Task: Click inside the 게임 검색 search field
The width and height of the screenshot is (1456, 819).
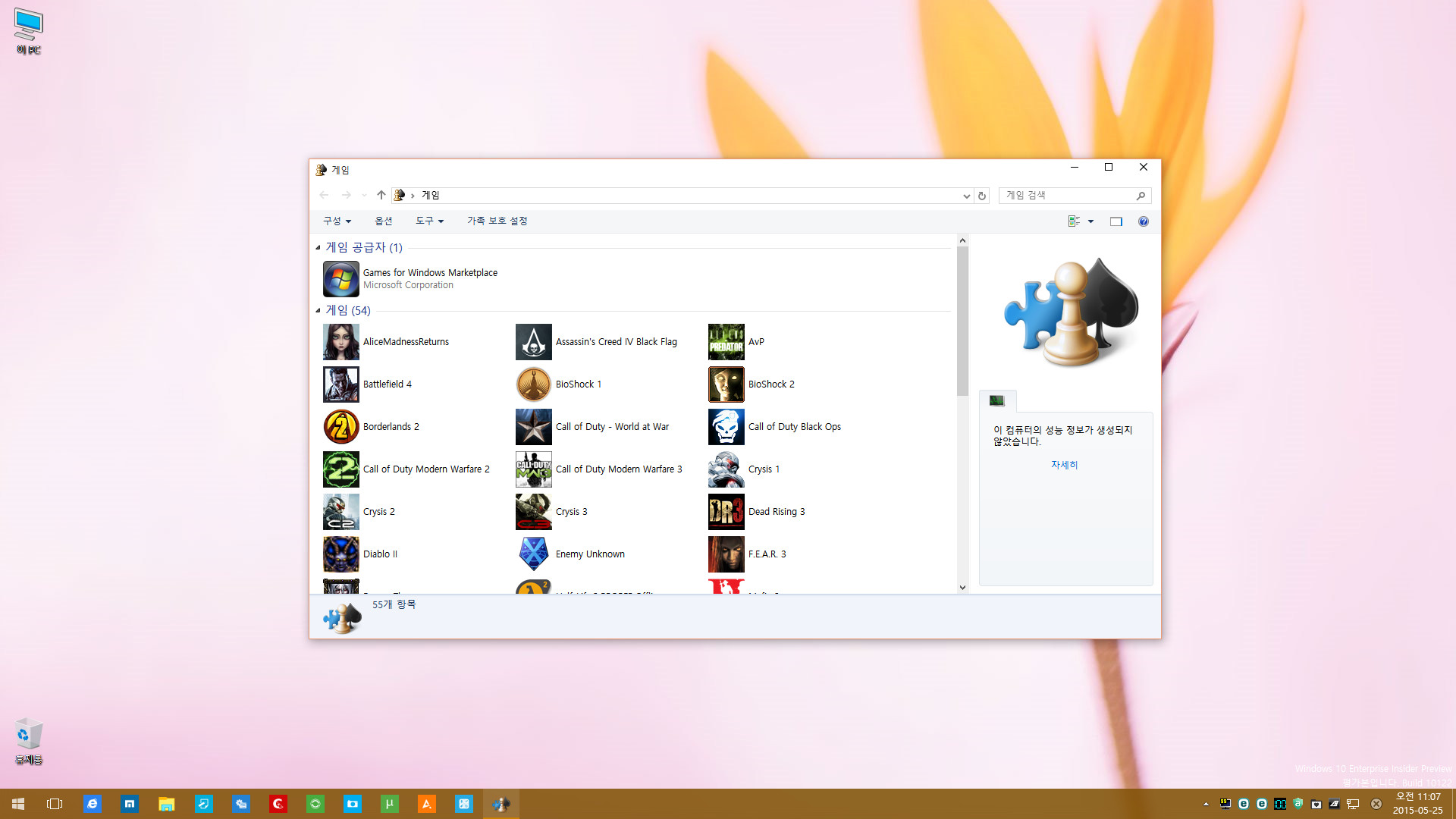Action: (x=1068, y=196)
